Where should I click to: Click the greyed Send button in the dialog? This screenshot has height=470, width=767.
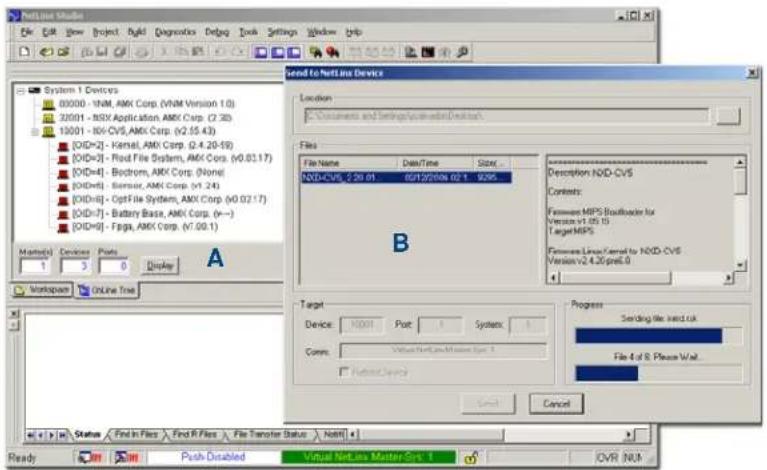click(488, 404)
